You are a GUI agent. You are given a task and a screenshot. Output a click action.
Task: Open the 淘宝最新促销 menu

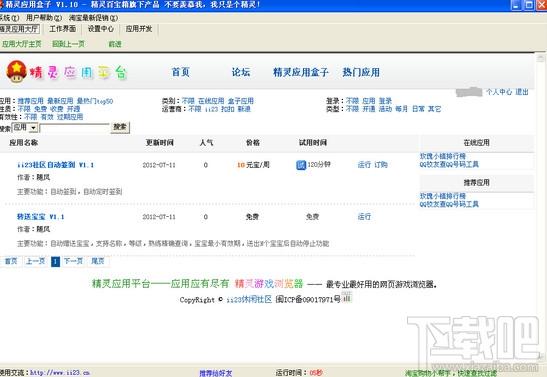point(93,17)
